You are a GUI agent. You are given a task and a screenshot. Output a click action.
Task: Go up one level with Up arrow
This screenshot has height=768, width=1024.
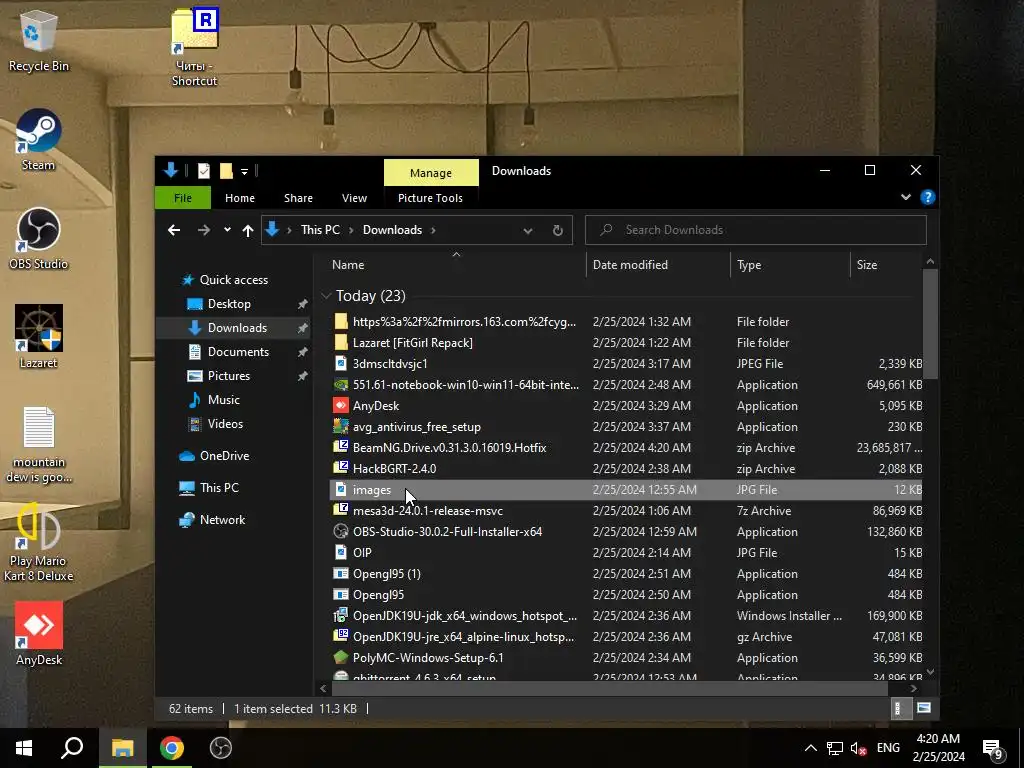point(248,230)
